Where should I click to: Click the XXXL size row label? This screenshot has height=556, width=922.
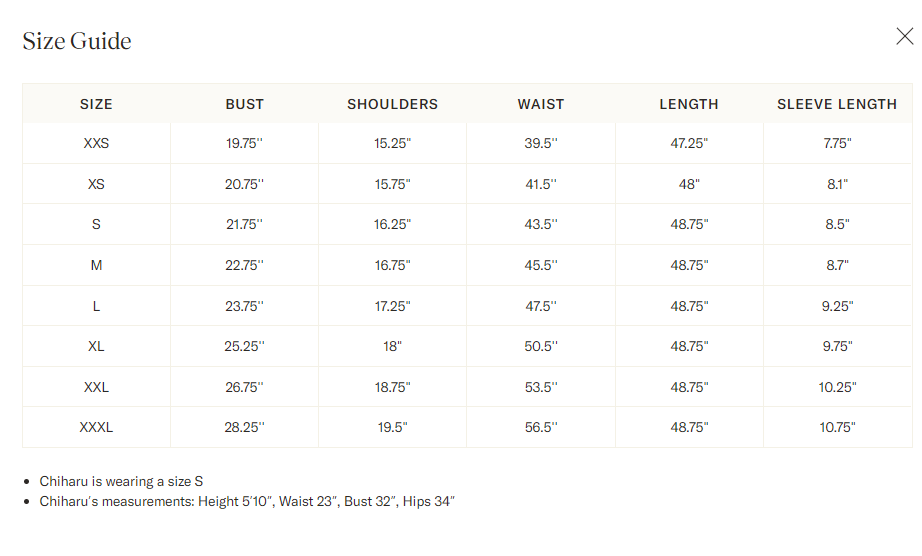96,427
